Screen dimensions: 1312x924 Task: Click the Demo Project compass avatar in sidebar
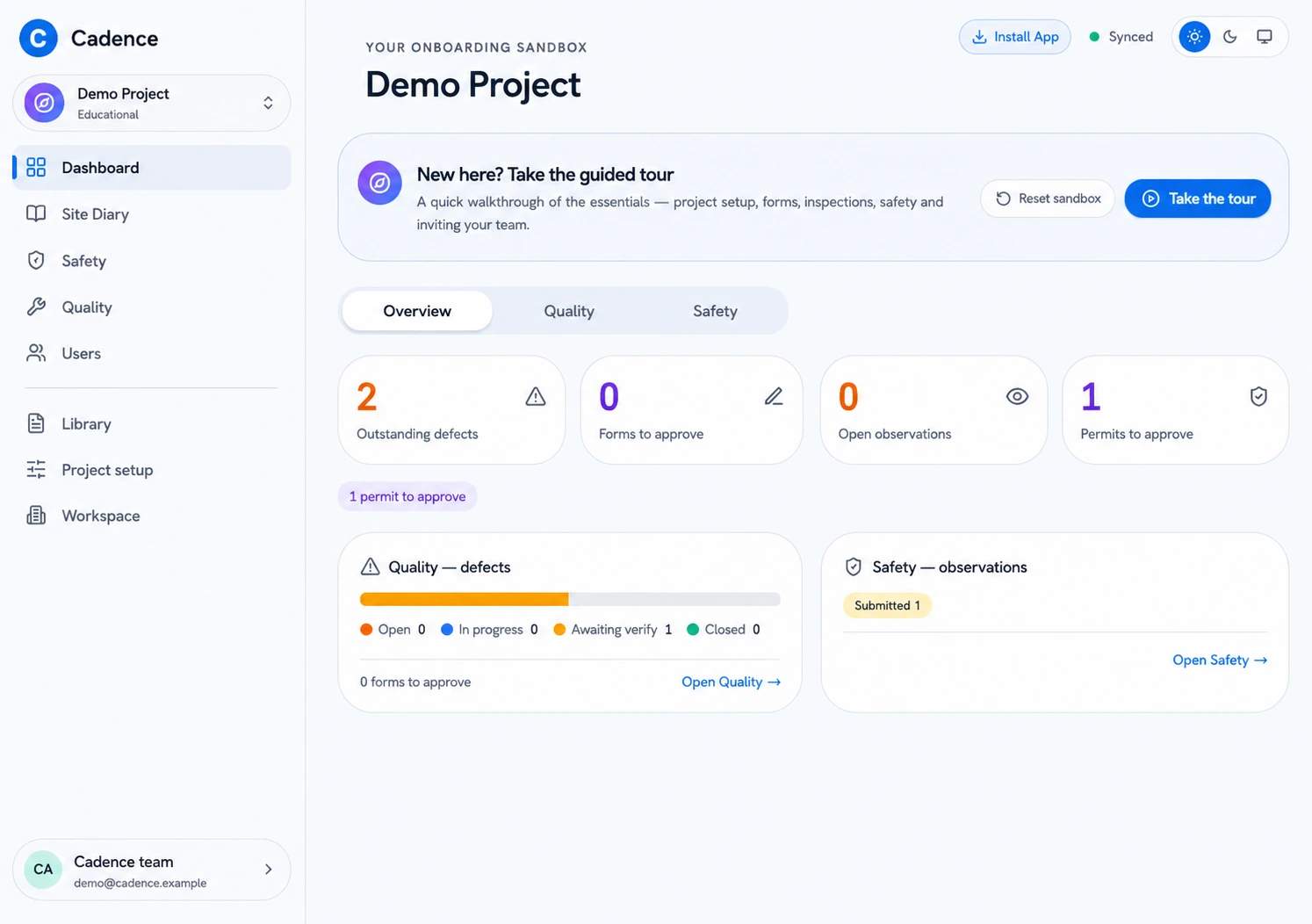pyautogui.click(x=44, y=103)
